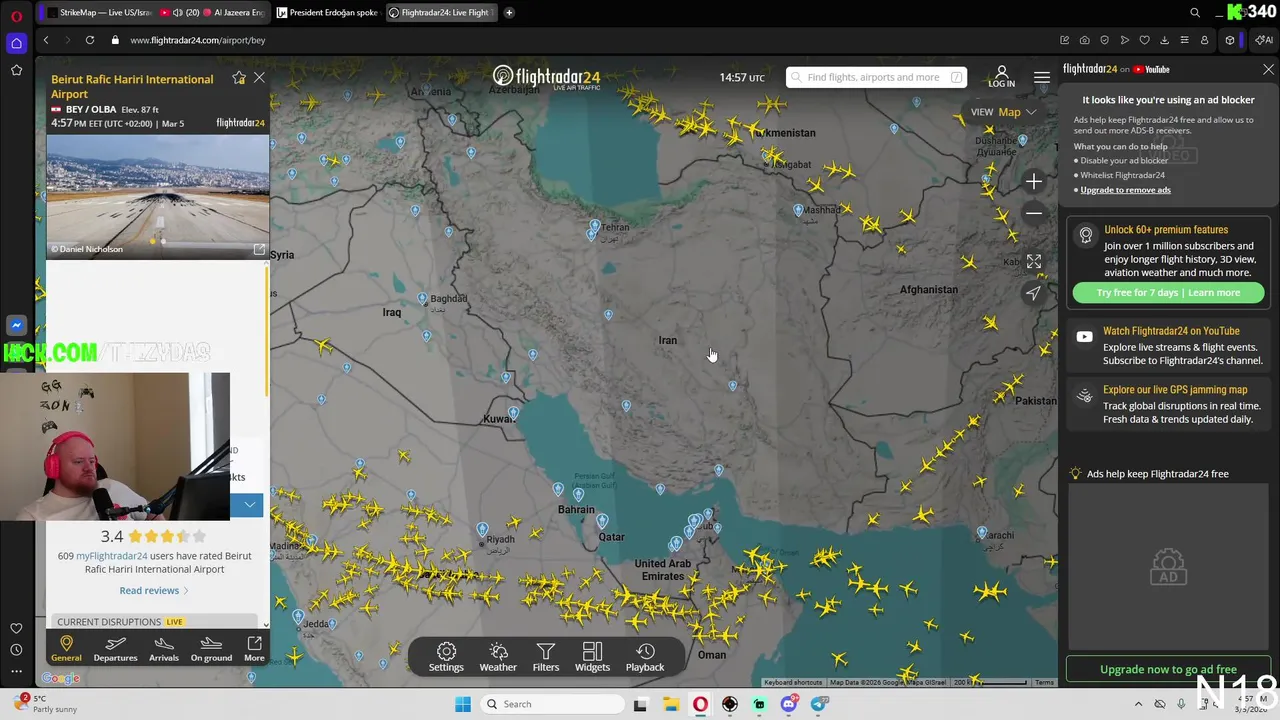Open Opera tab search magnifier
The image size is (1280, 720).
click(1195, 13)
